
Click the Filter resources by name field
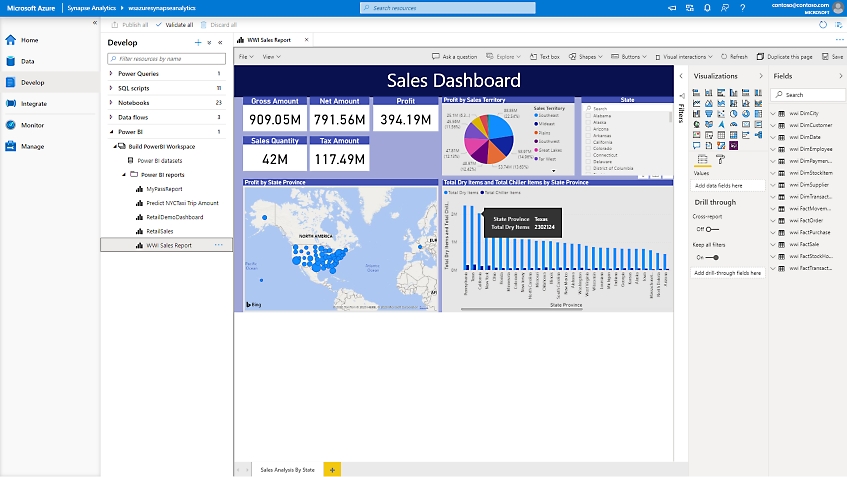(165, 59)
